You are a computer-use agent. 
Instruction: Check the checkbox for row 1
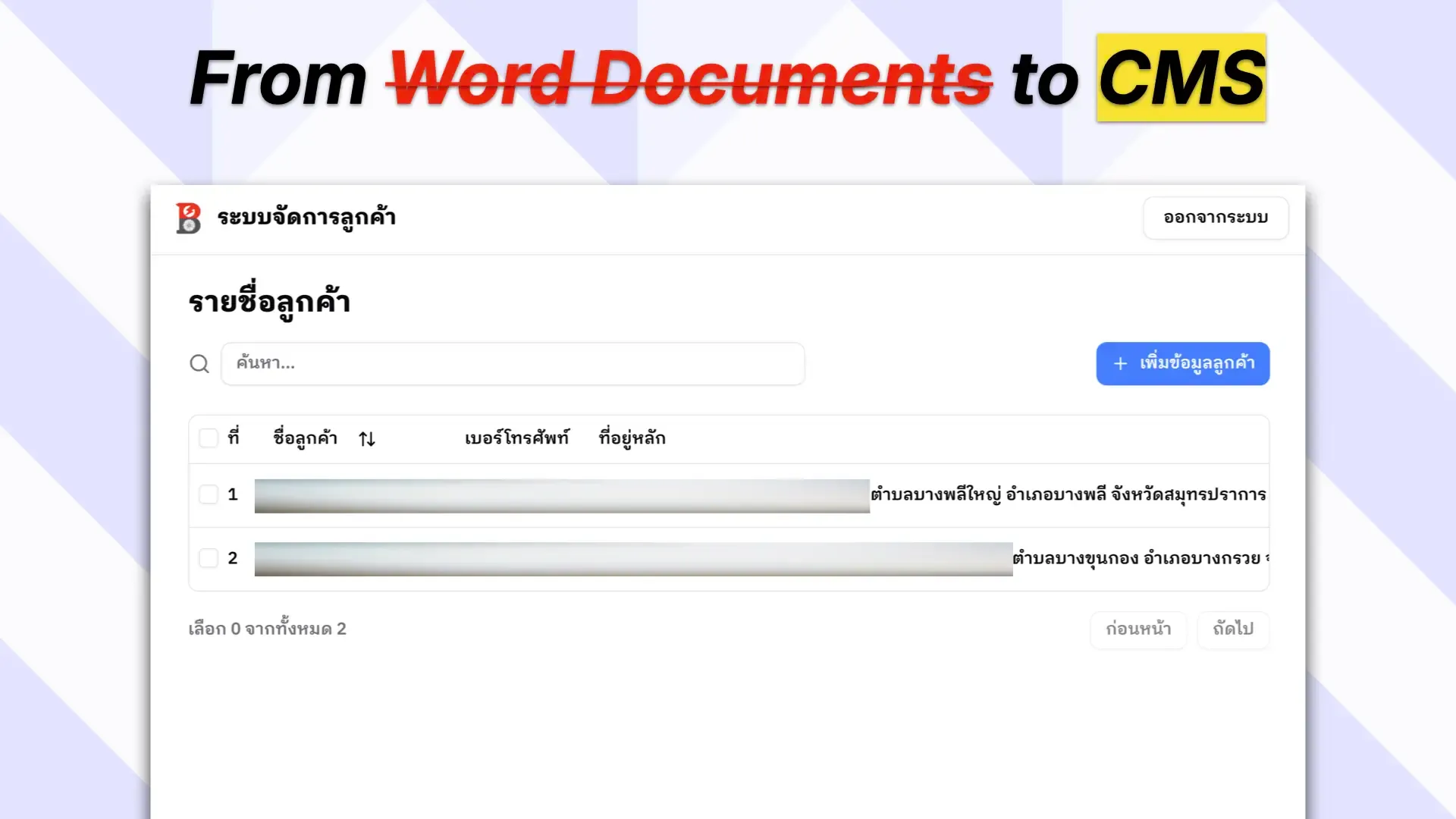point(209,494)
